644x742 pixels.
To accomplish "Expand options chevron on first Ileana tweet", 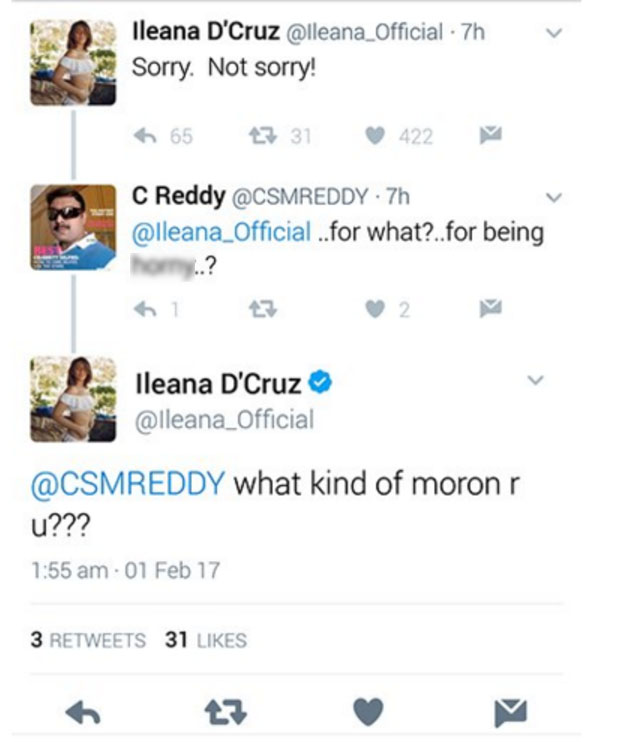I will [556, 33].
